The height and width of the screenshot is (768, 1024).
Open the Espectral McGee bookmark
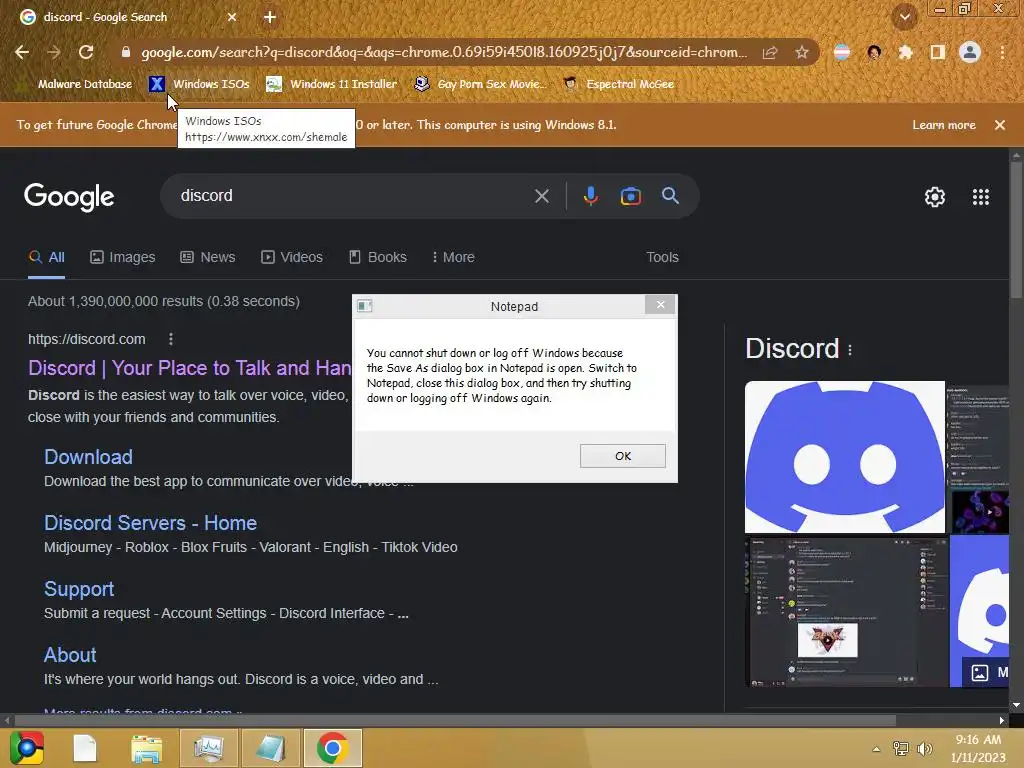pos(618,84)
